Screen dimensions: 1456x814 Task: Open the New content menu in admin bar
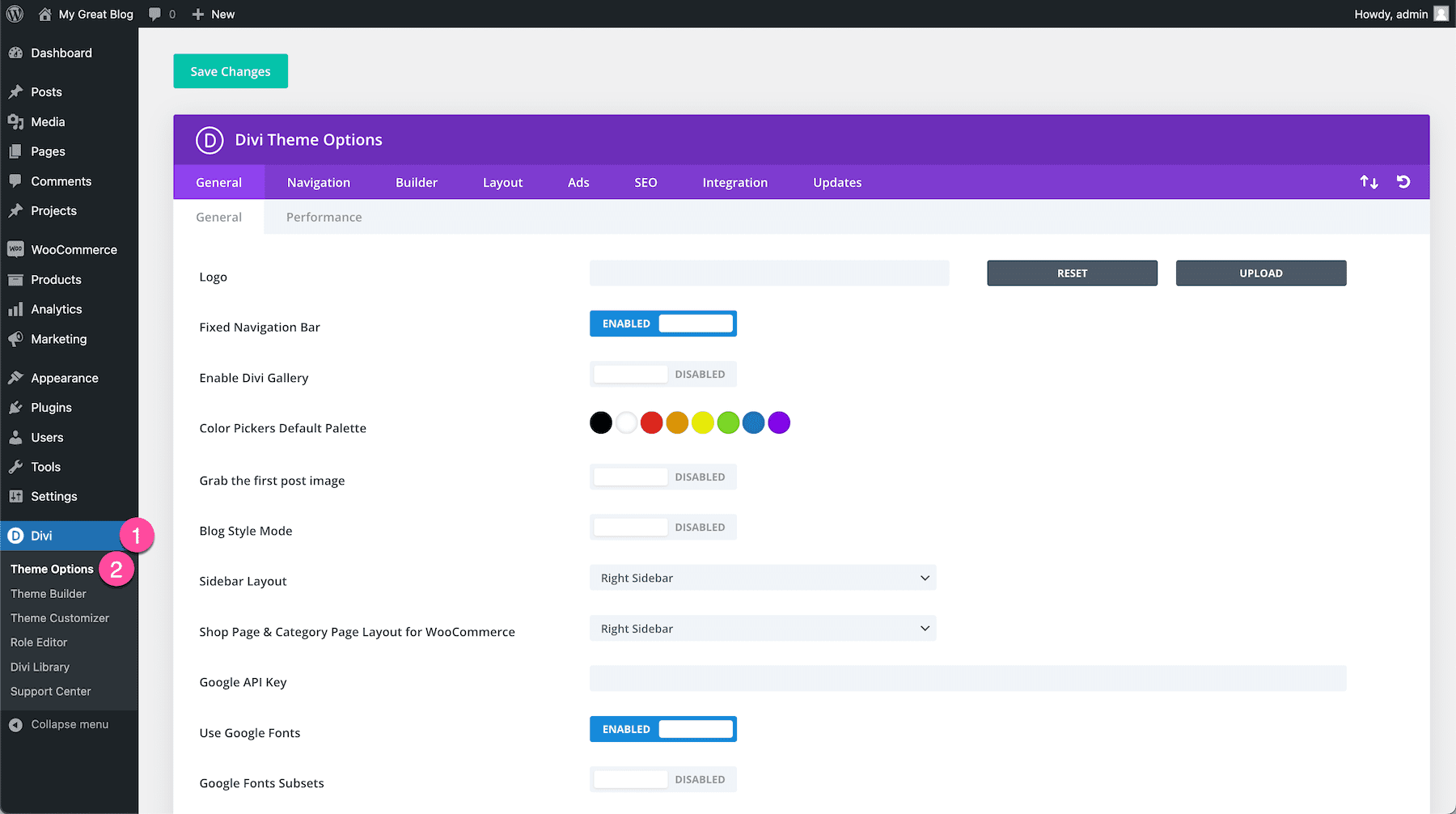click(x=214, y=15)
